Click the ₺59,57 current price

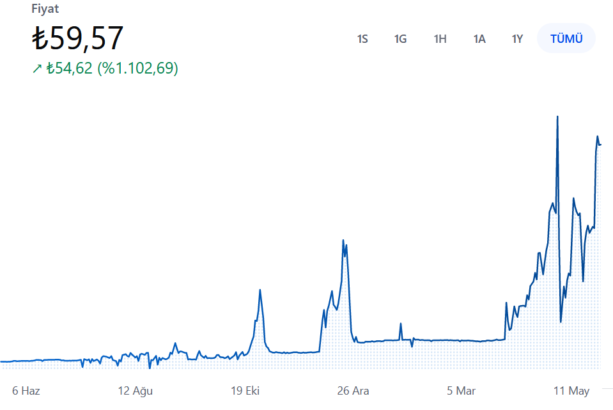pos(78,38)
